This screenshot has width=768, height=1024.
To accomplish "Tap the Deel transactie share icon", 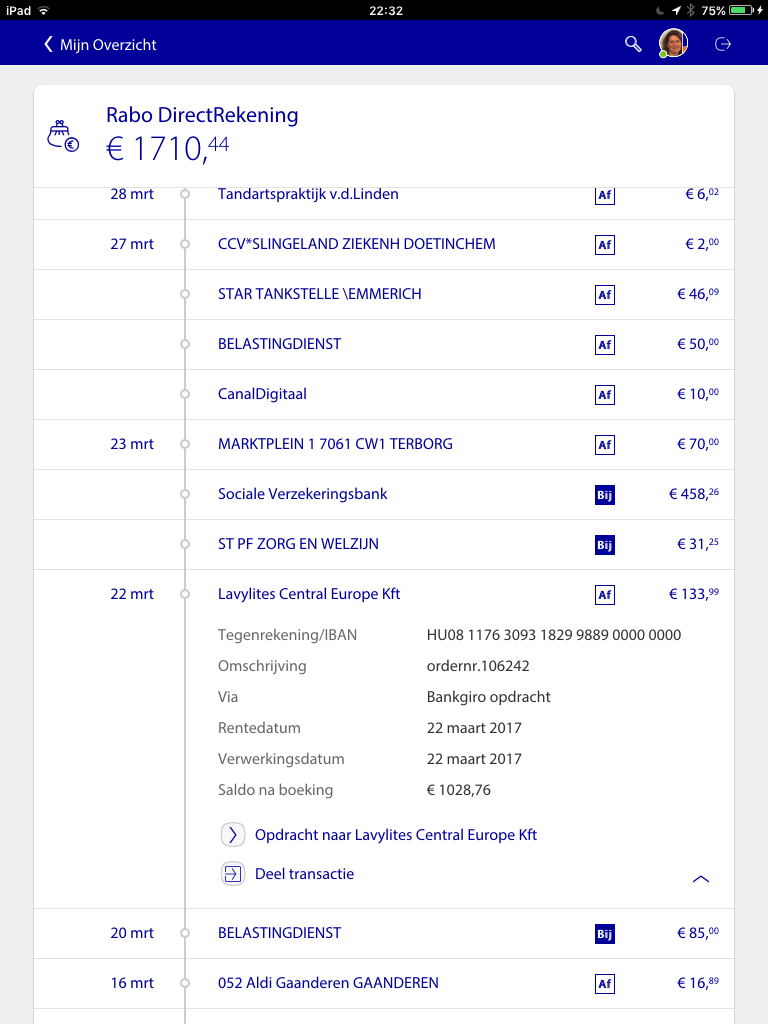I will click(232, 874).
